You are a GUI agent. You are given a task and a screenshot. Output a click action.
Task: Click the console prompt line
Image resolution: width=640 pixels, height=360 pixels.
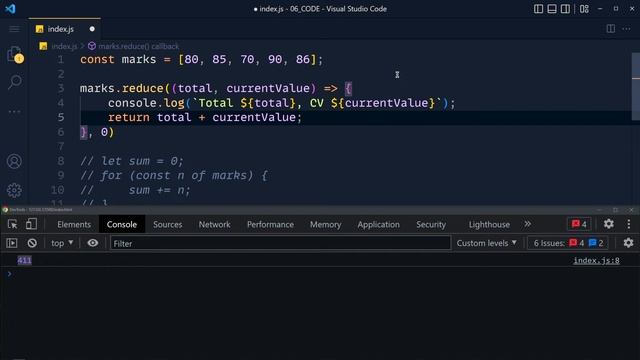point(320,274)
